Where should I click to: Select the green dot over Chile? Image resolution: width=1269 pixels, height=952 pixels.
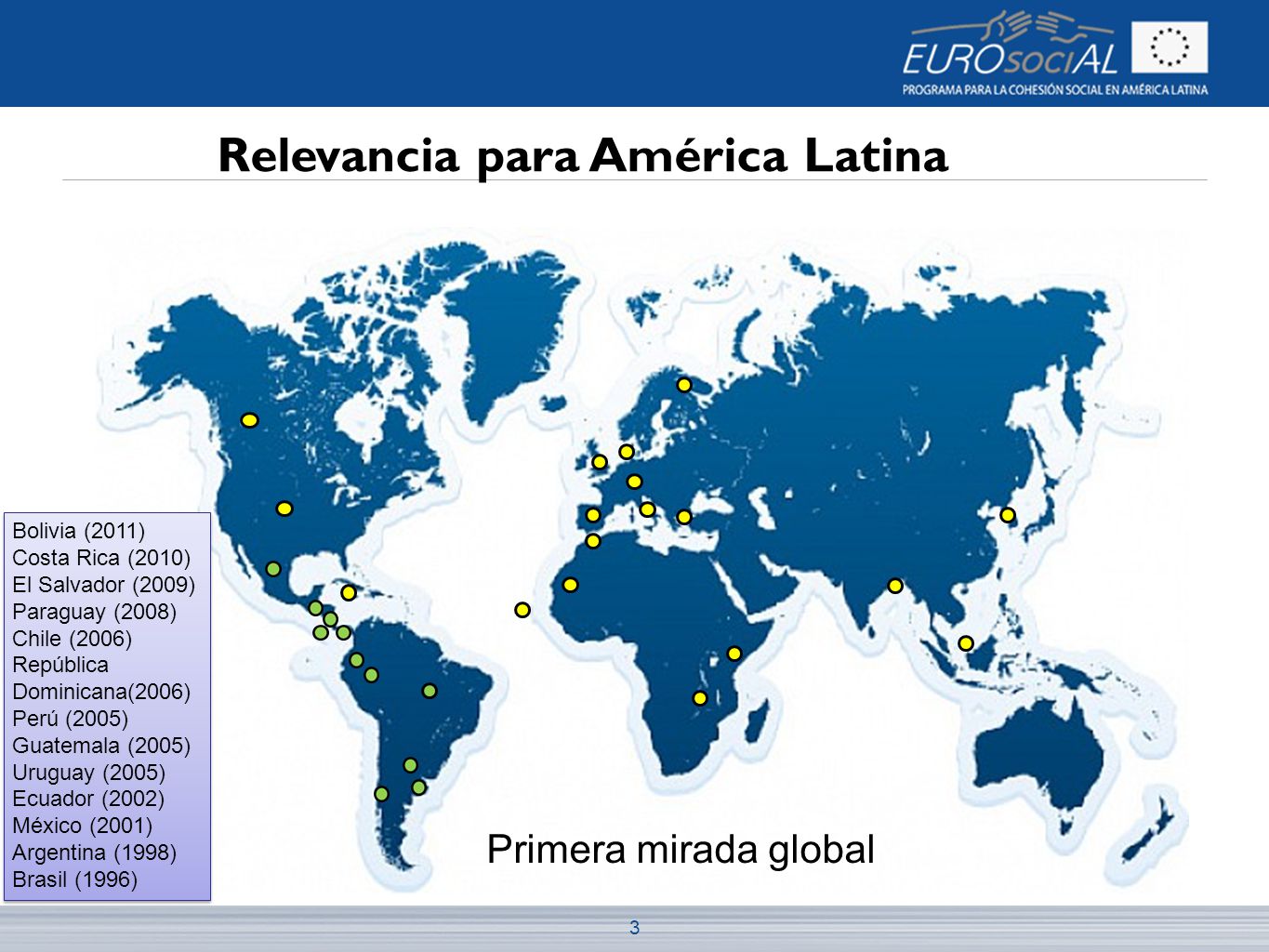tap(381, 794)
